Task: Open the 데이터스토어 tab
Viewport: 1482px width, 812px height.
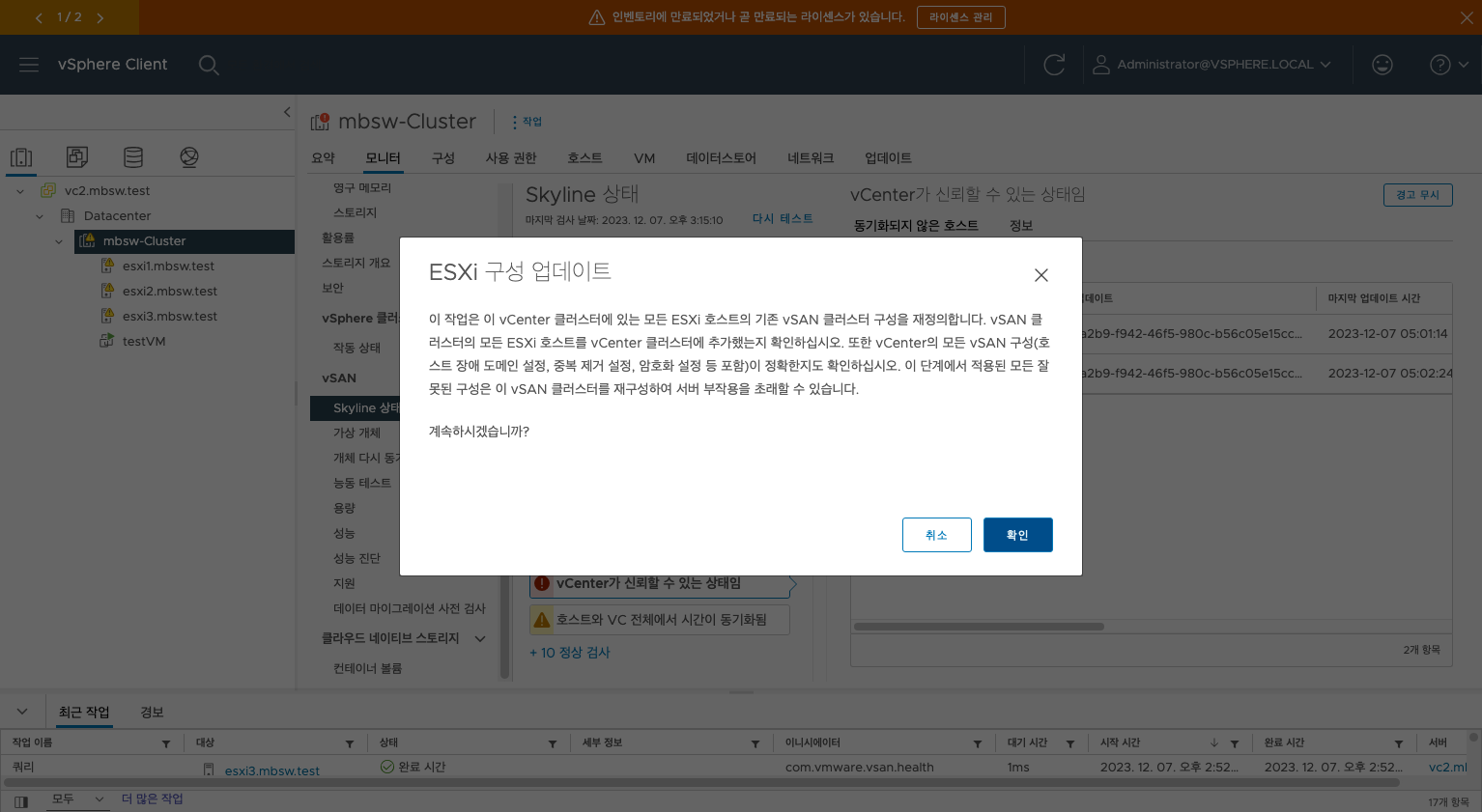Action: [x=721, y=158]
